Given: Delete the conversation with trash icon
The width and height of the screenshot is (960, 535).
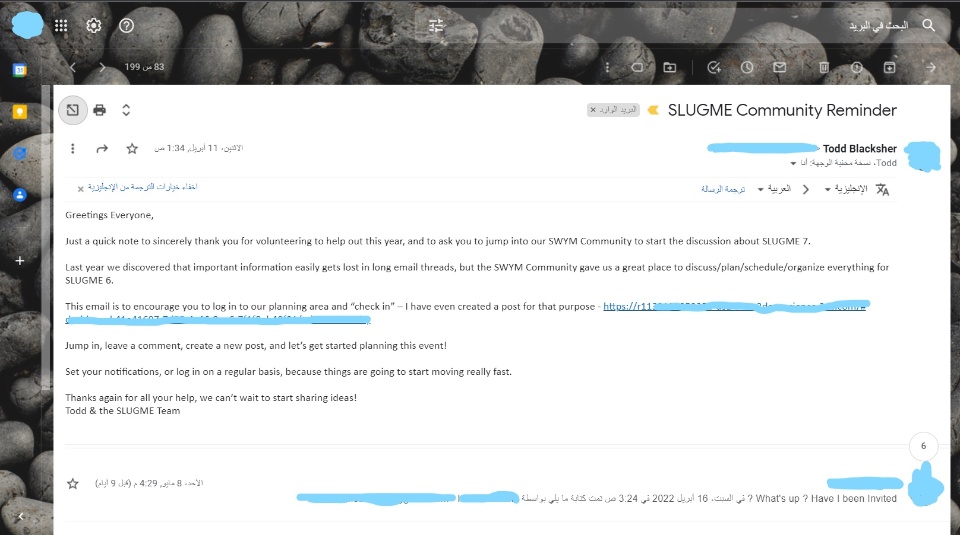Looking at the screenshot, I should (824, 67).
